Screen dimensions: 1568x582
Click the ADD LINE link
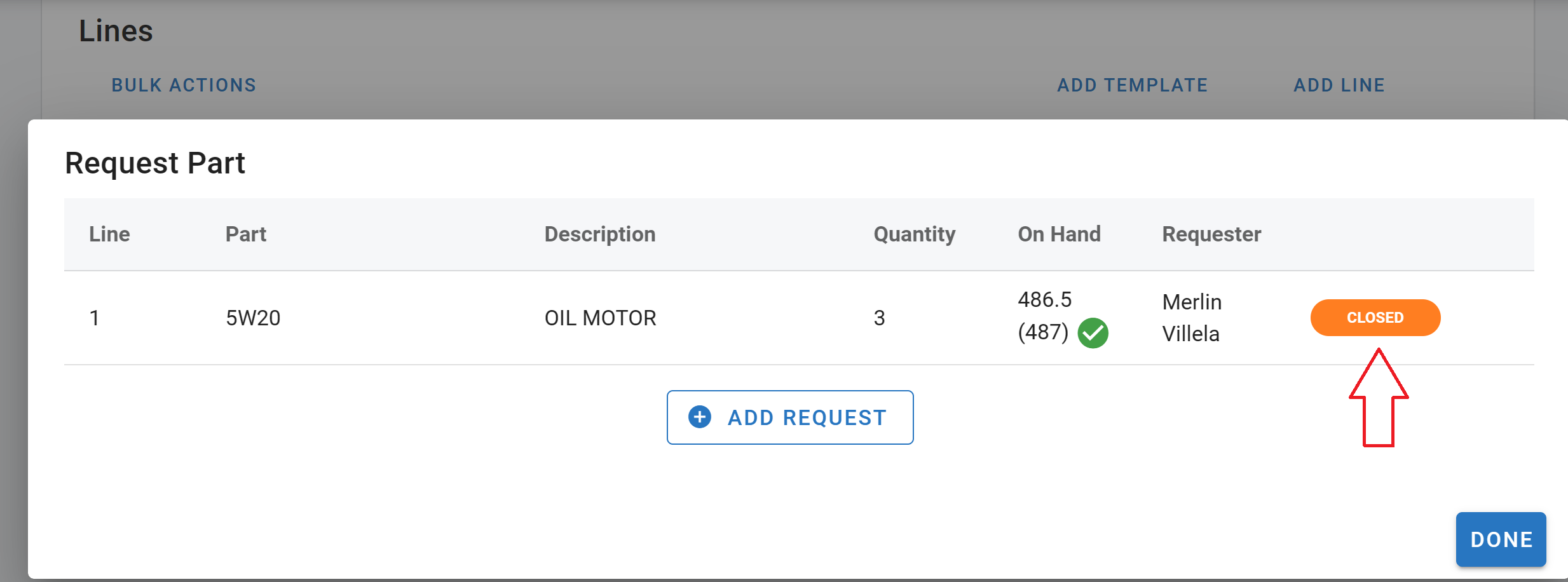(1339, 85)
